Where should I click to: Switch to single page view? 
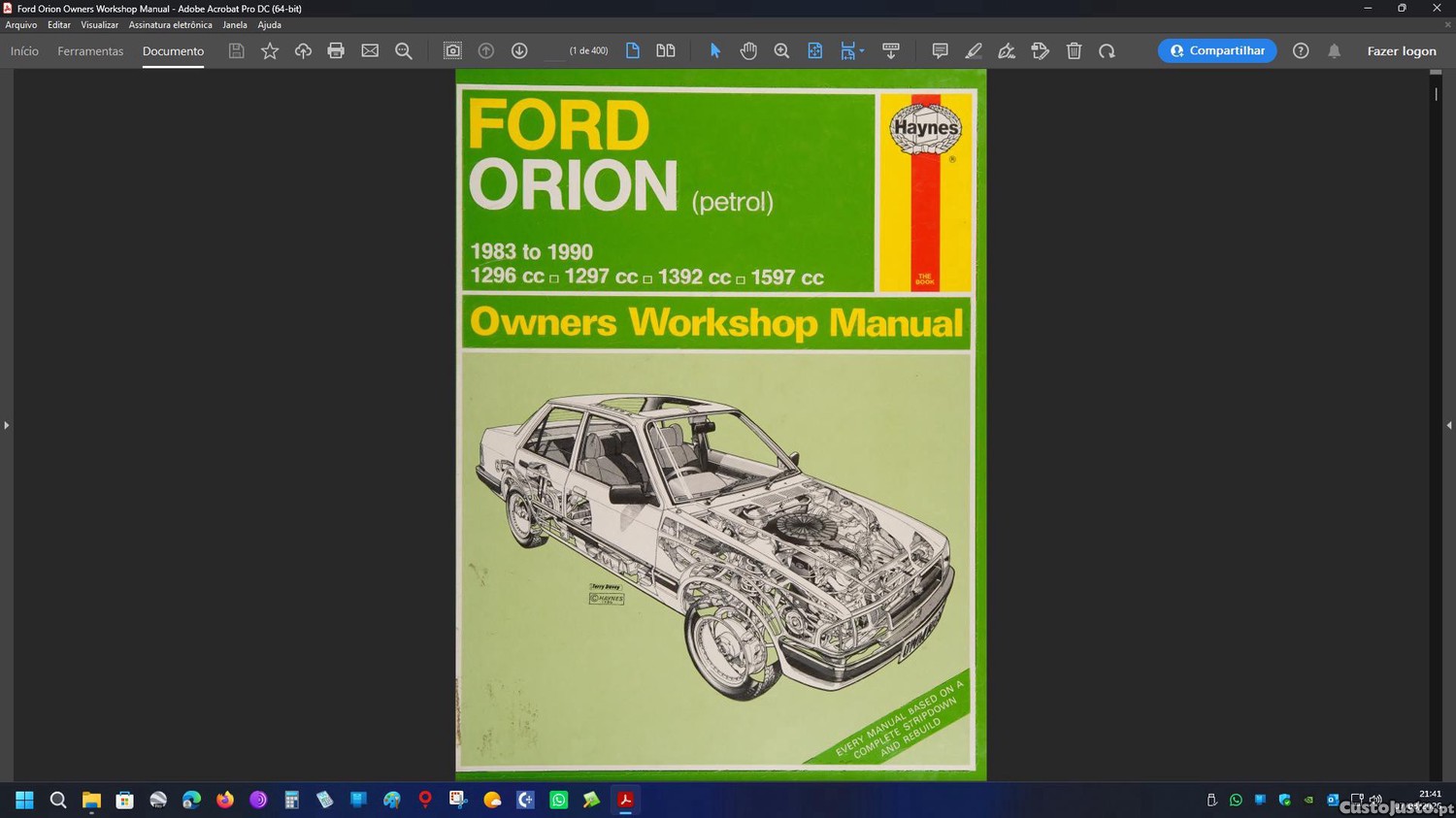coord(633,50)
